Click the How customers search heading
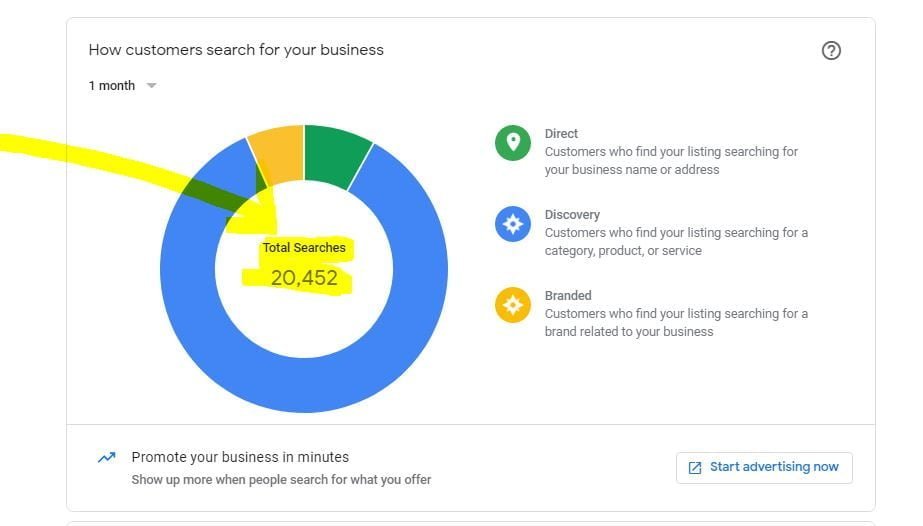923x526 pixels. 236,50
